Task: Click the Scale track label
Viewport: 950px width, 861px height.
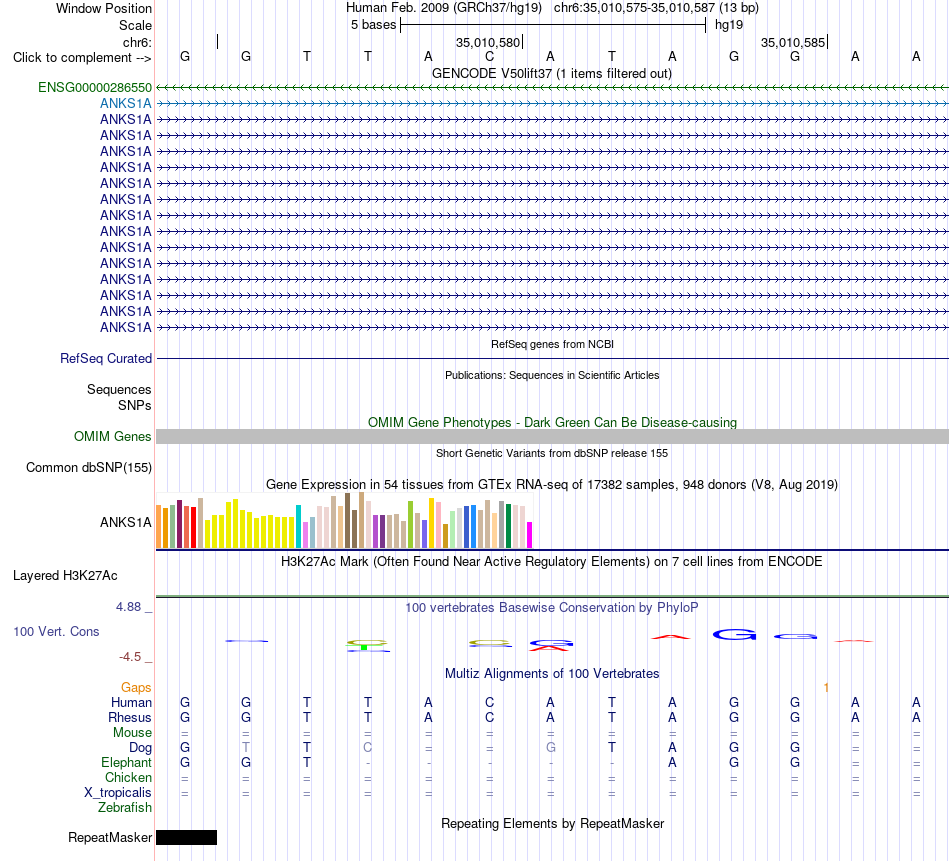Action: pyautogui.click(x=135, y=25)
